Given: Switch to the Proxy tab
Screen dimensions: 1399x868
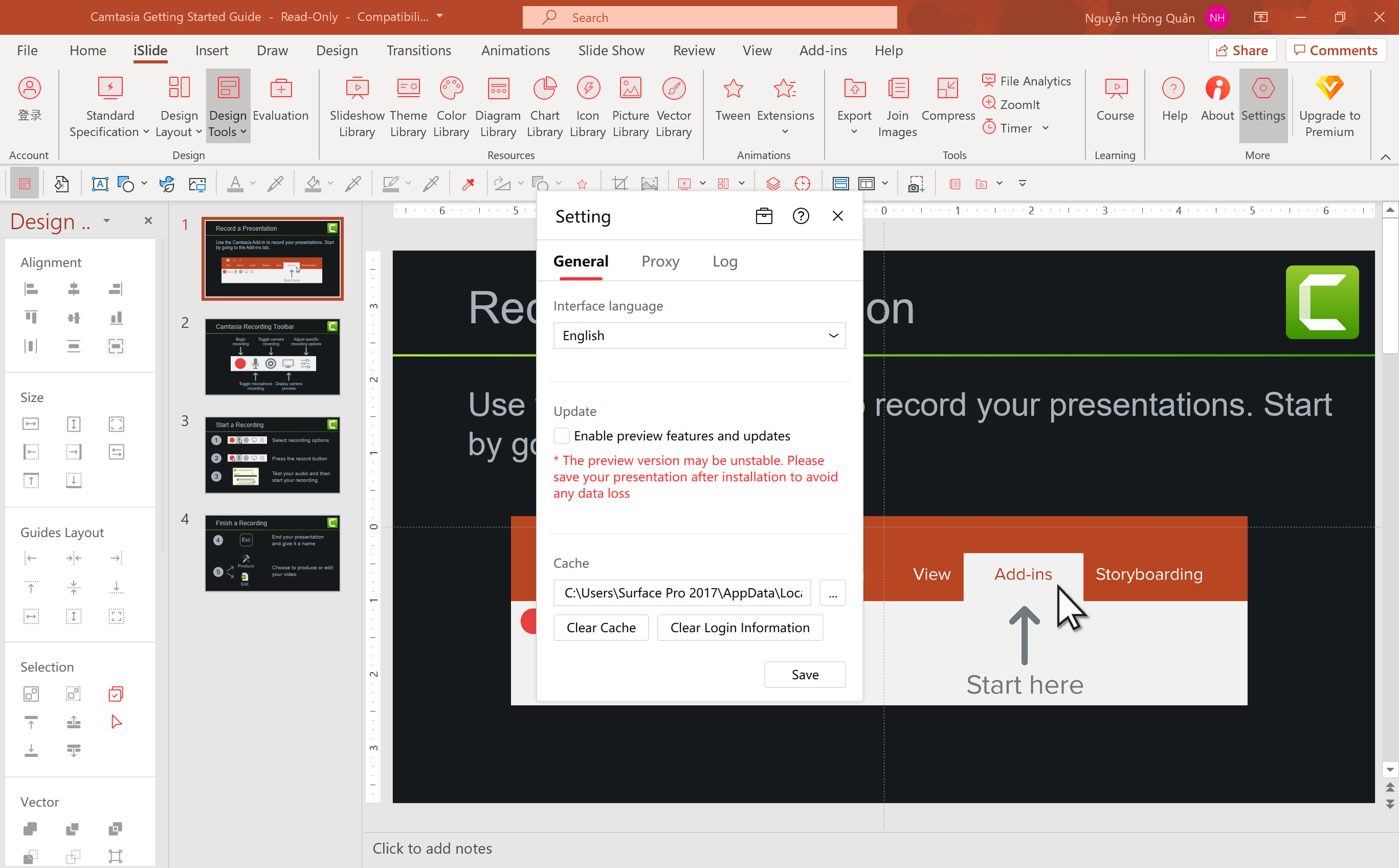Looking at the screenshot, I should (660, 262).
